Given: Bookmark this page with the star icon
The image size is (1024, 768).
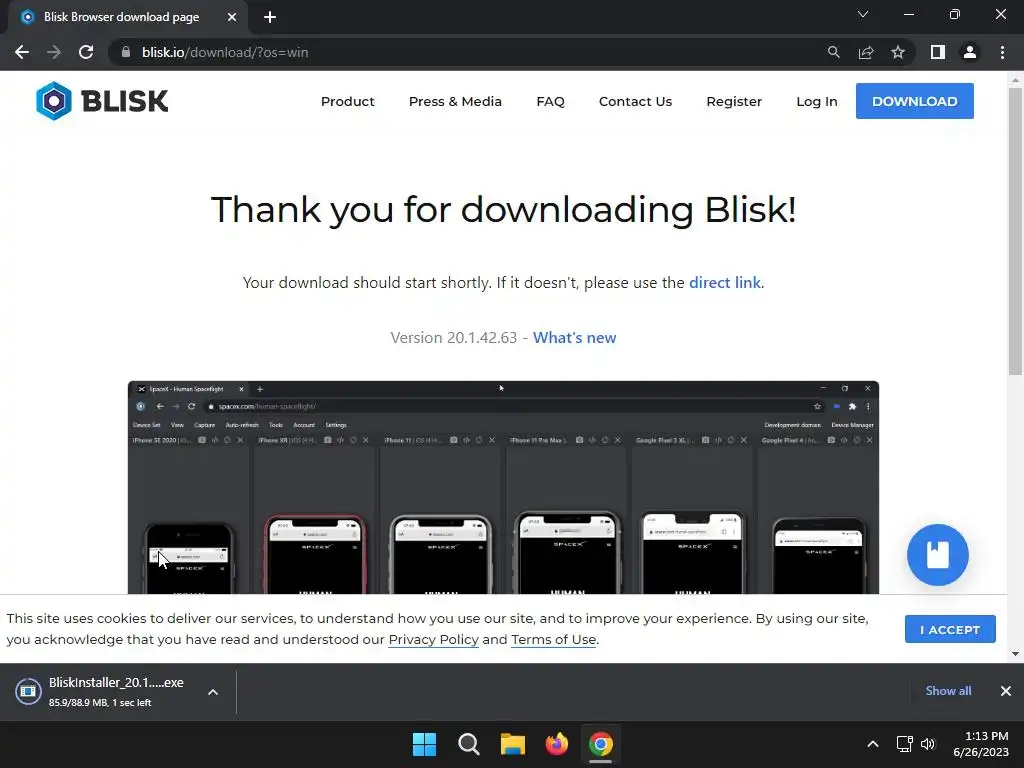Looking at the screenshot, I should [x=898, y=52].
